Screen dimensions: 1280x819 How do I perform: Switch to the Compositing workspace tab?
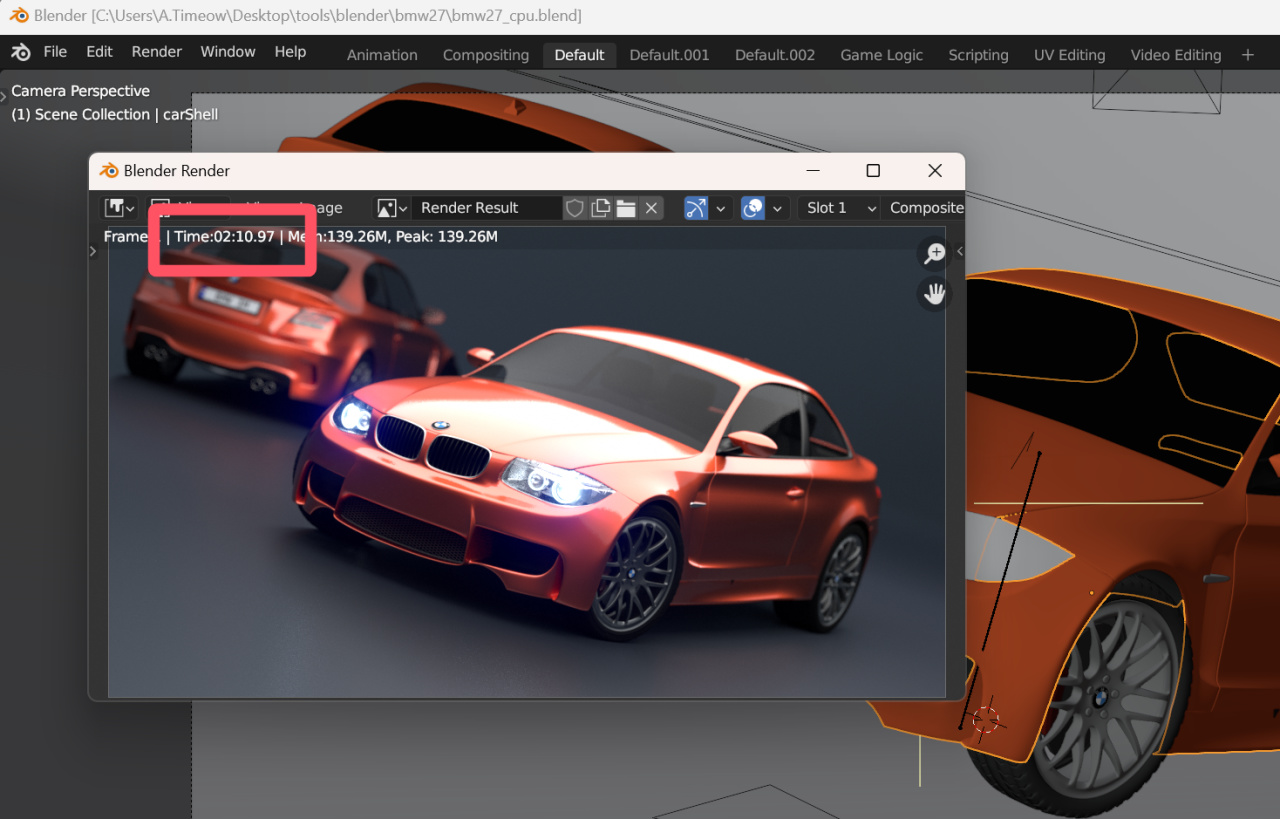[485, 55]
